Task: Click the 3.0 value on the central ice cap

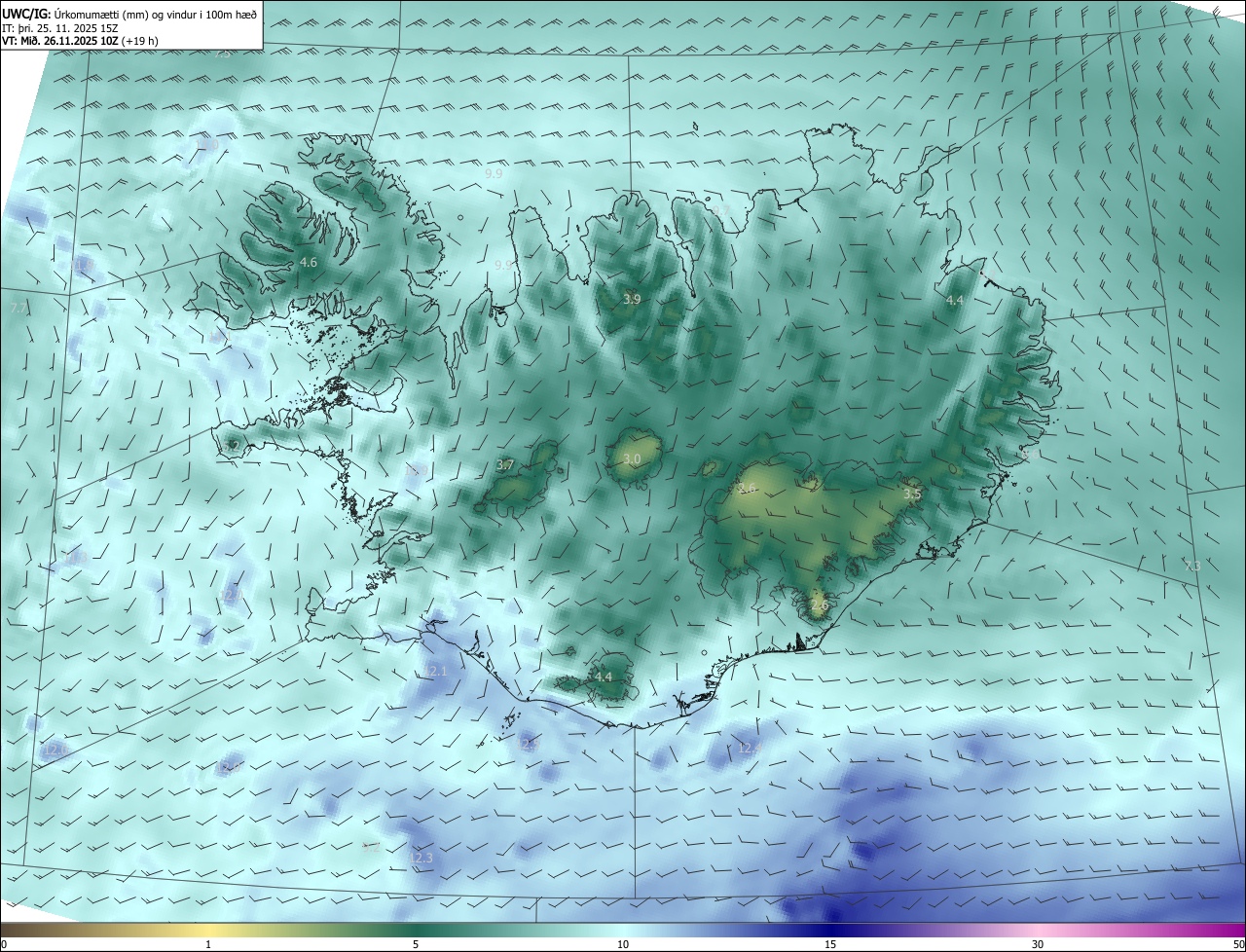Action: pos(632,458)
